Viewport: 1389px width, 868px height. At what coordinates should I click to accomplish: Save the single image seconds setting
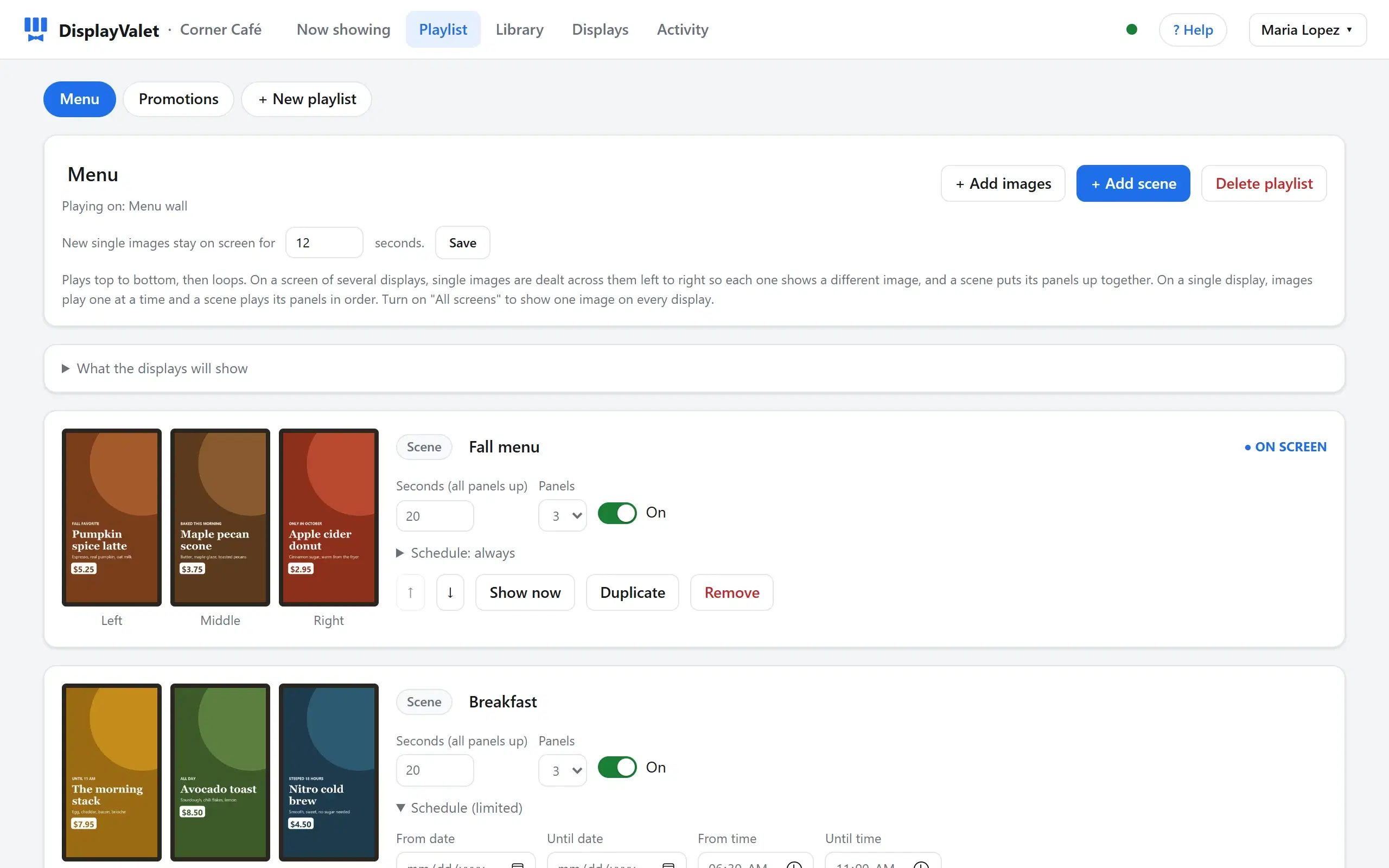463,243
